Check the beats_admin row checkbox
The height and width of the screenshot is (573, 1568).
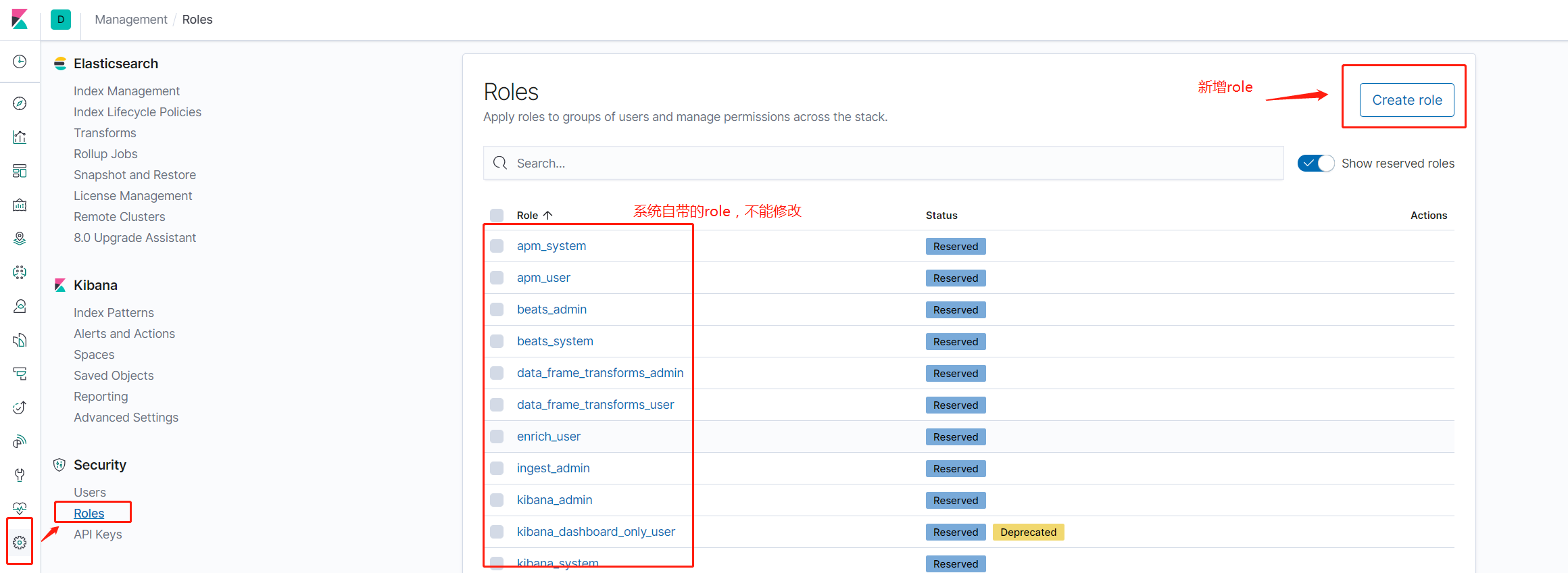(x=497, y=309)
